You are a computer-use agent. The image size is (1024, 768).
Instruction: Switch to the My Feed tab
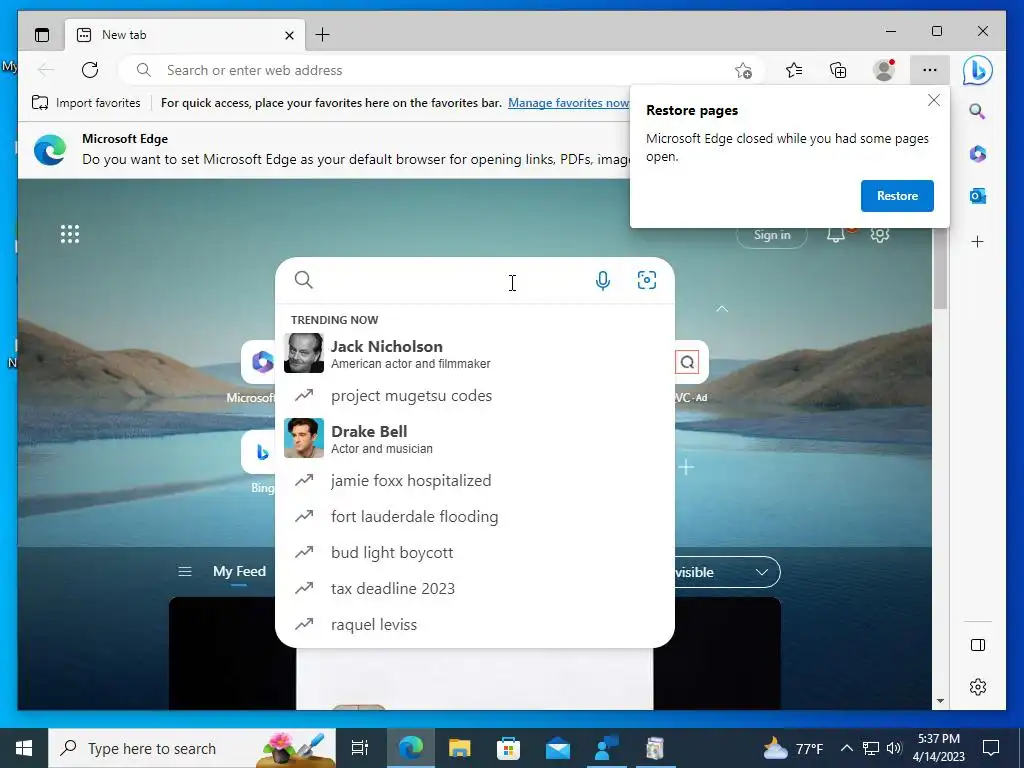[239, 571]
